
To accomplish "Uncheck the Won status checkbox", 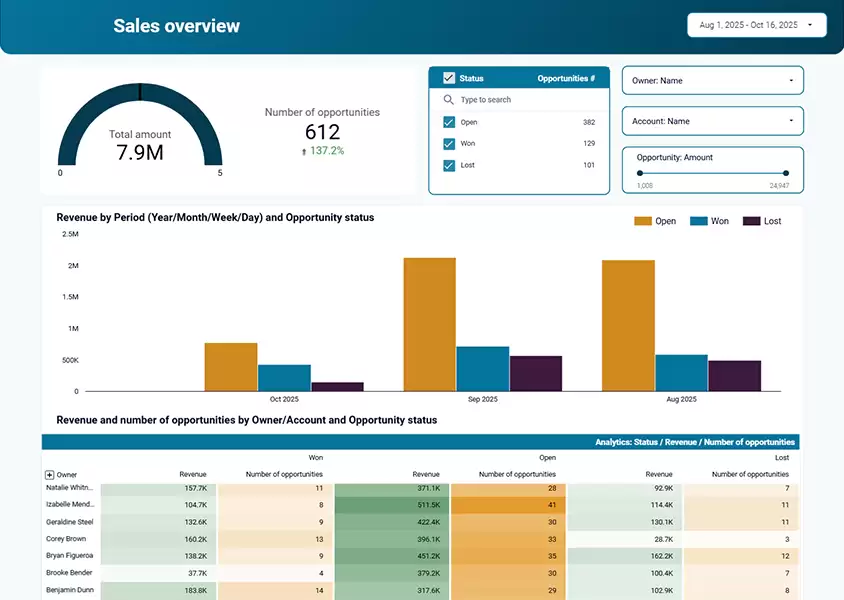I will (449, 144).
